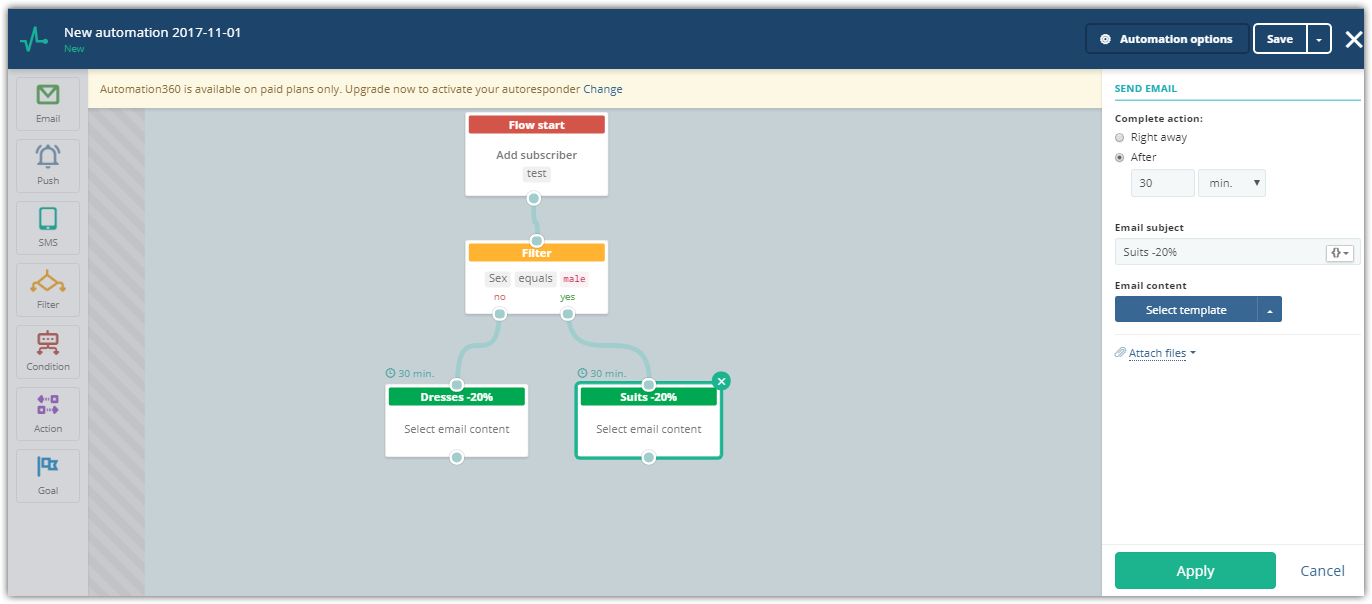
Task: Select the Condition element in sidebar
Action: [x=48, y=351]
